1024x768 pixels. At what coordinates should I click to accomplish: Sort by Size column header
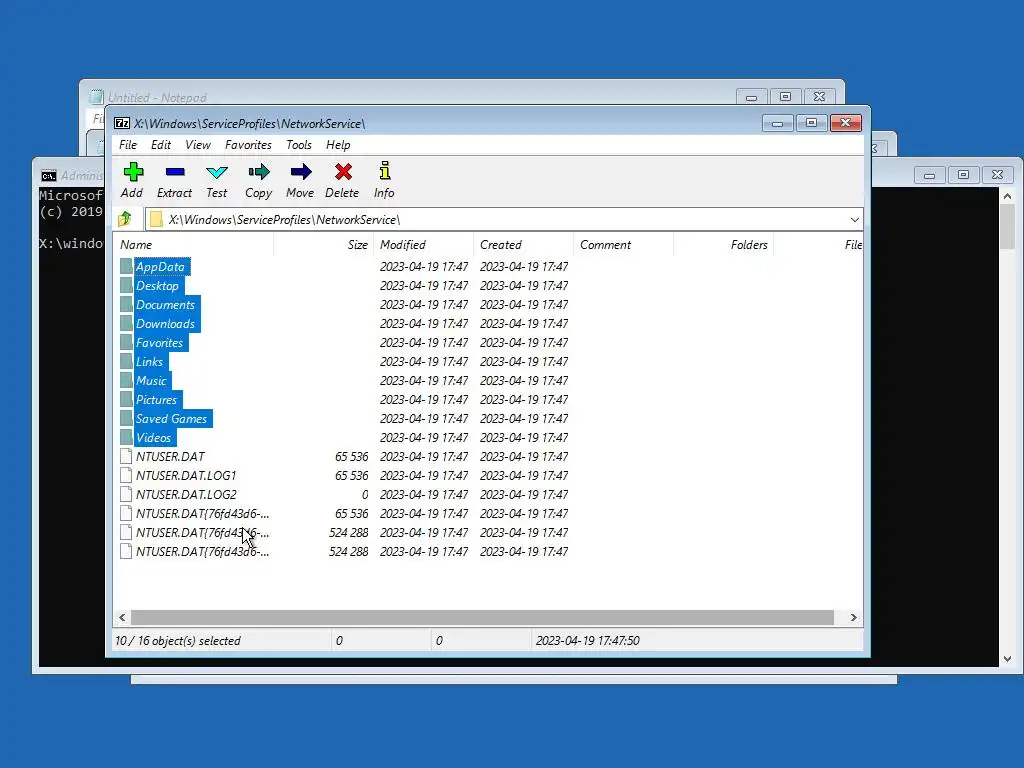pos(324,245)
